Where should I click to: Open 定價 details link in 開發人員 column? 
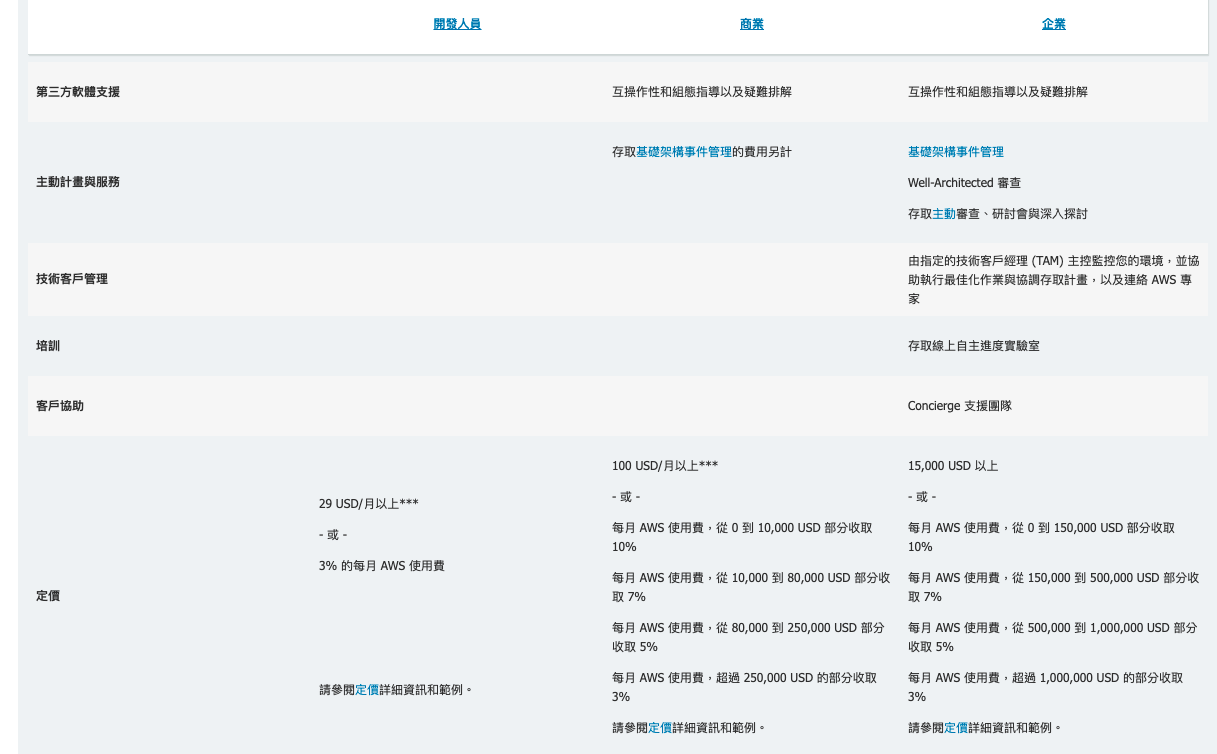click(x=367, y=690)
